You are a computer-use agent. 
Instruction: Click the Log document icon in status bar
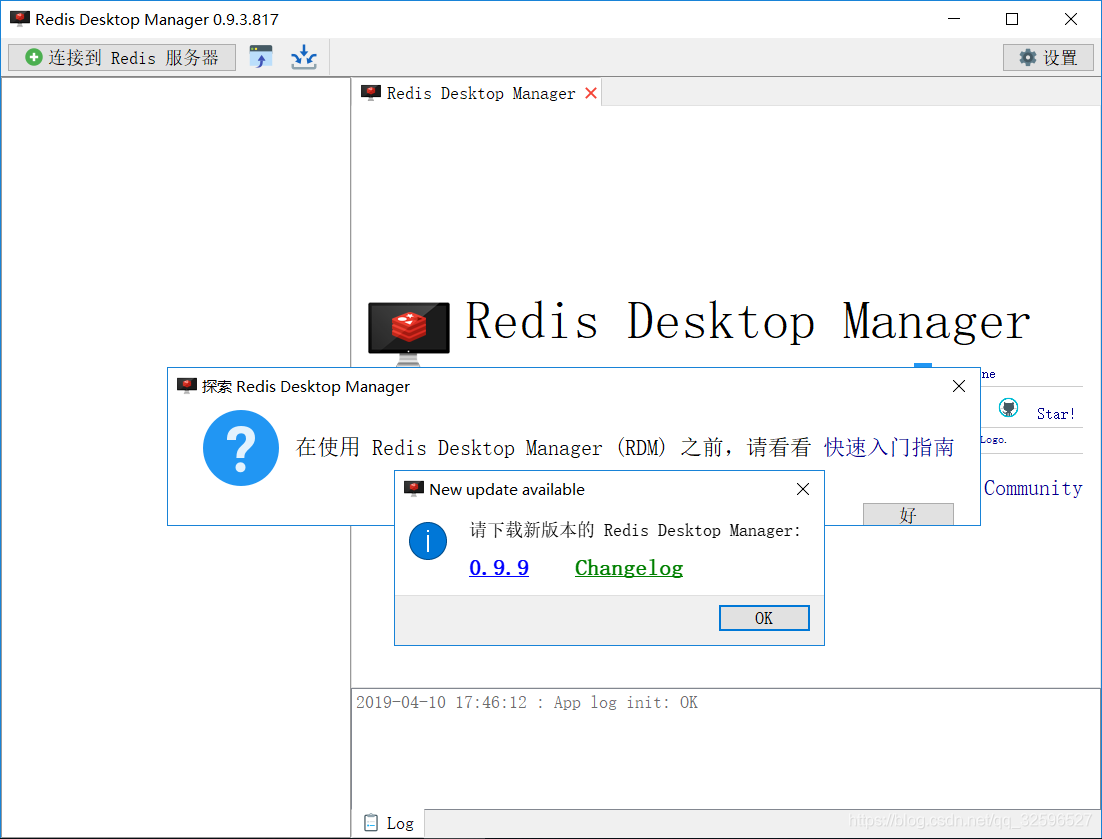tap(371, 822)
